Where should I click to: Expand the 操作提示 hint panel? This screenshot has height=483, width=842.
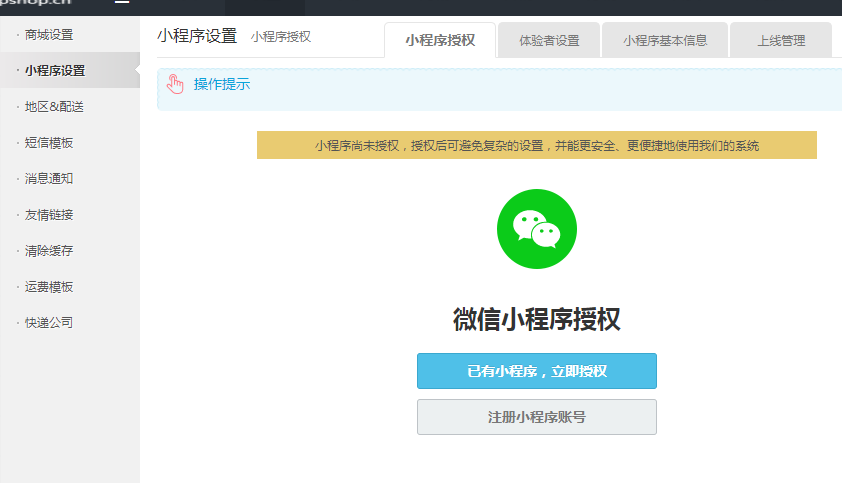click(221, 85)
